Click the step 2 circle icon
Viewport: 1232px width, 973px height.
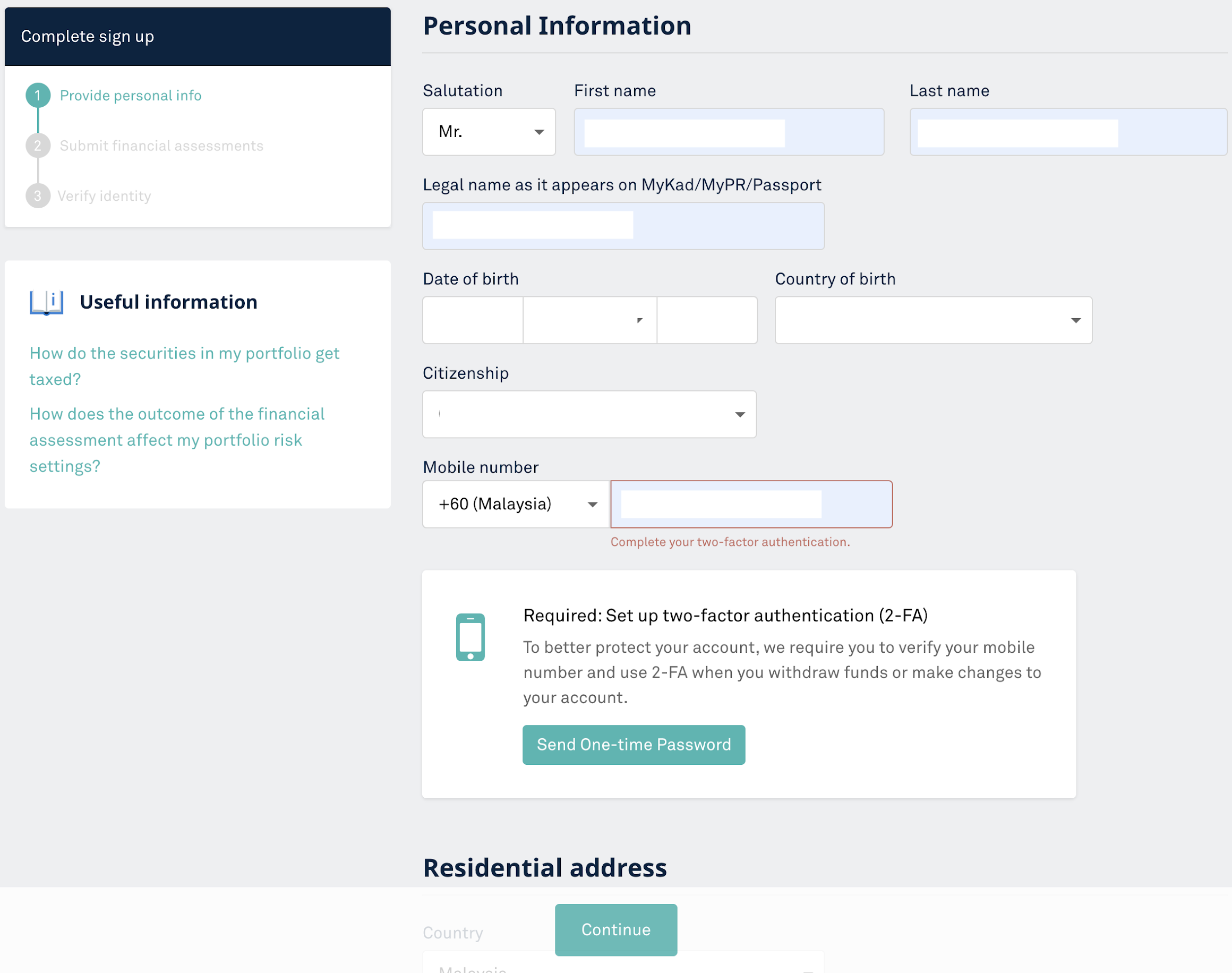click(x=38, y=146)
